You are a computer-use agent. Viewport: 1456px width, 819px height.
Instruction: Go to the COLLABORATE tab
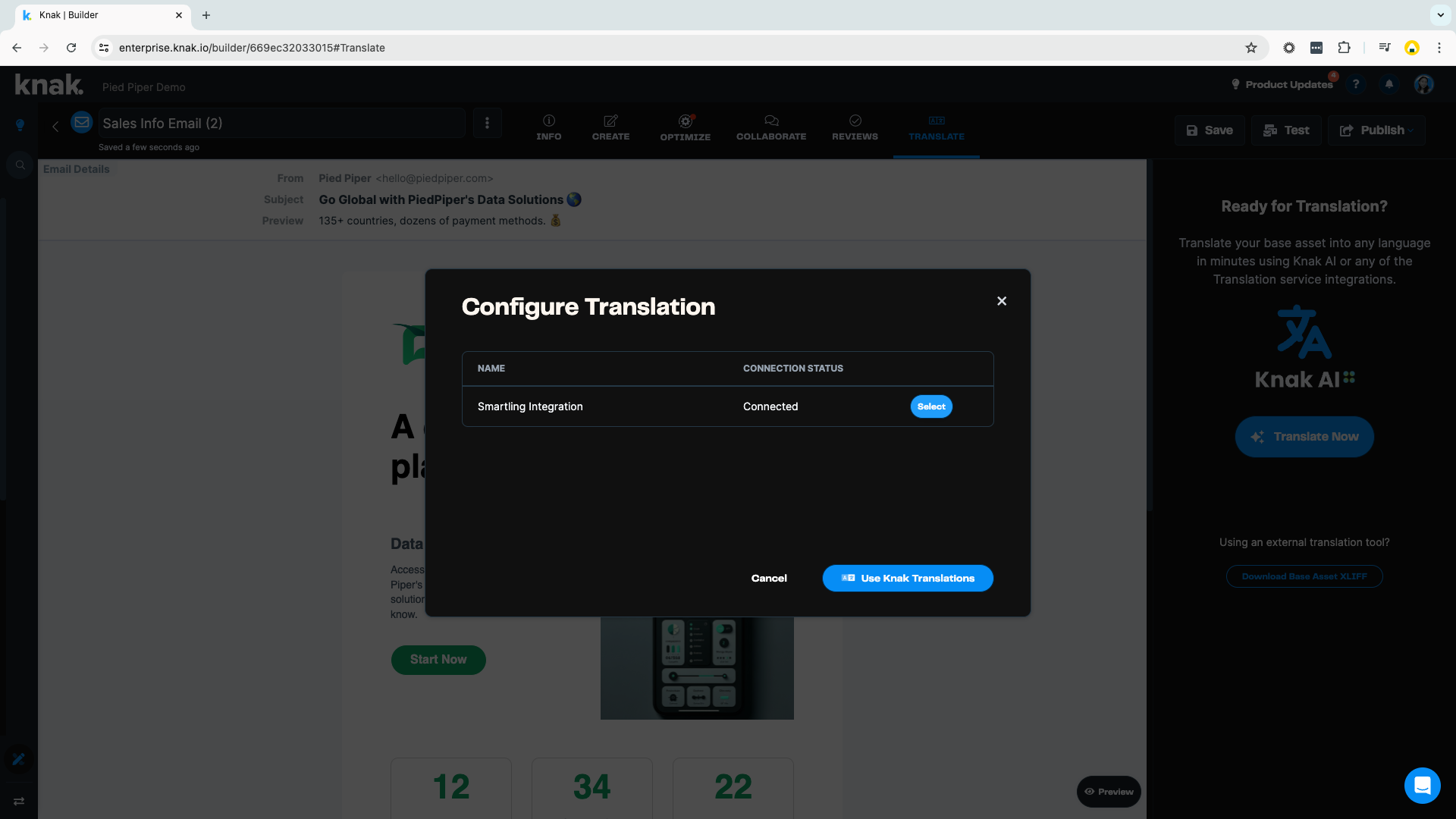(x=771, y=128)
